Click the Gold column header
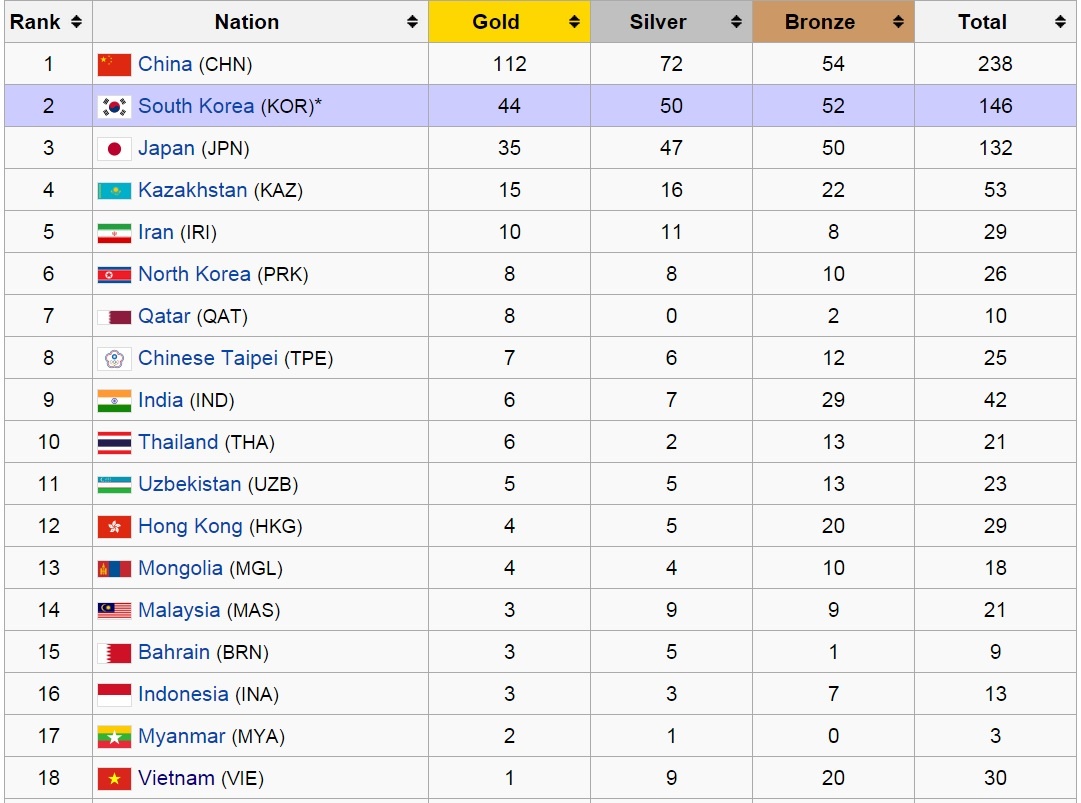Image resolution: width=1081 pixels, height=803 pixels. pos(496,22)
